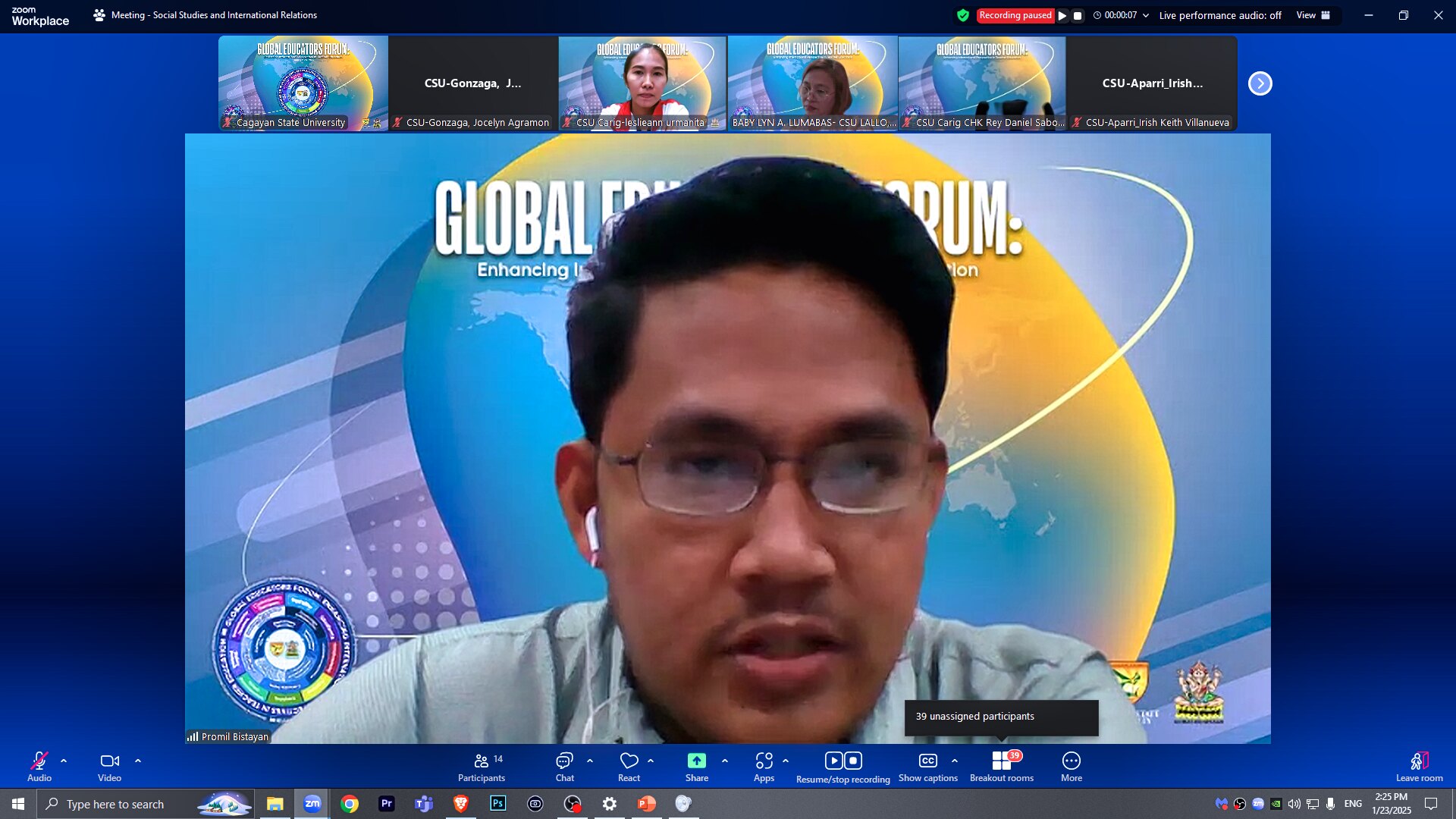Open the React heart menu
1456x819 pixels.
click(629, 767)
